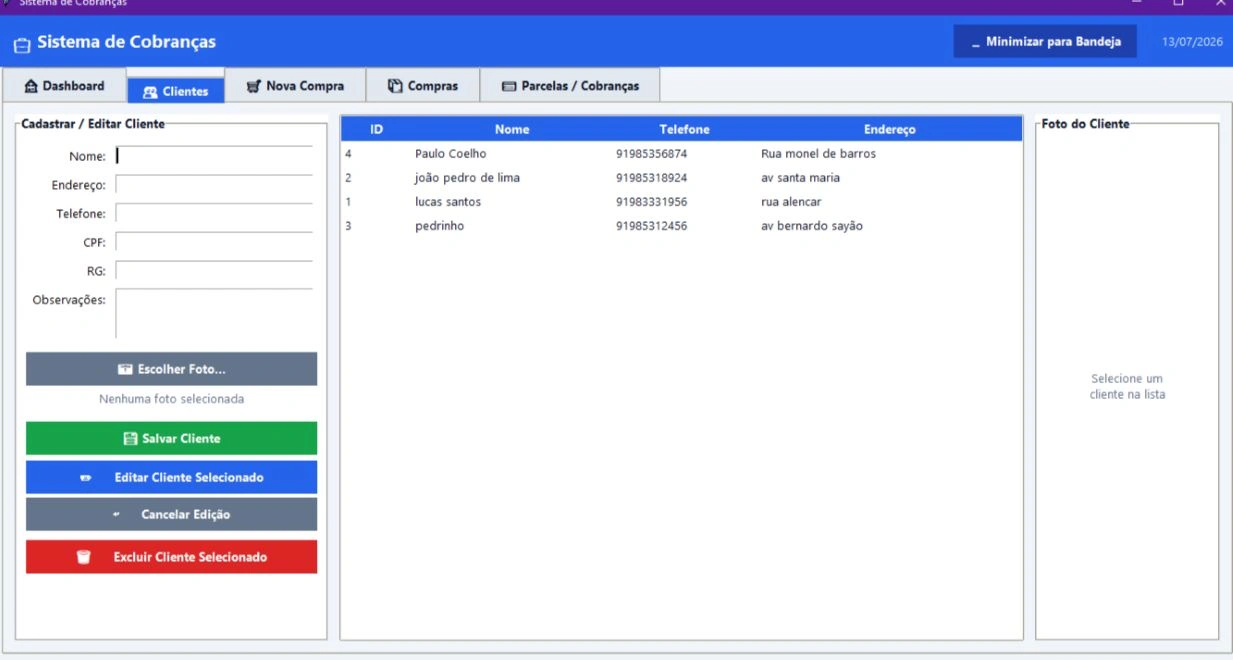Sort by the ID column header
The height and width of the screenshot is (660, 1233).
coord(376,129)
